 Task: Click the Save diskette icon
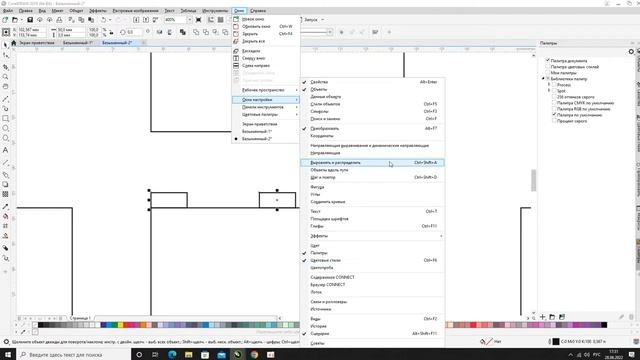30,20
